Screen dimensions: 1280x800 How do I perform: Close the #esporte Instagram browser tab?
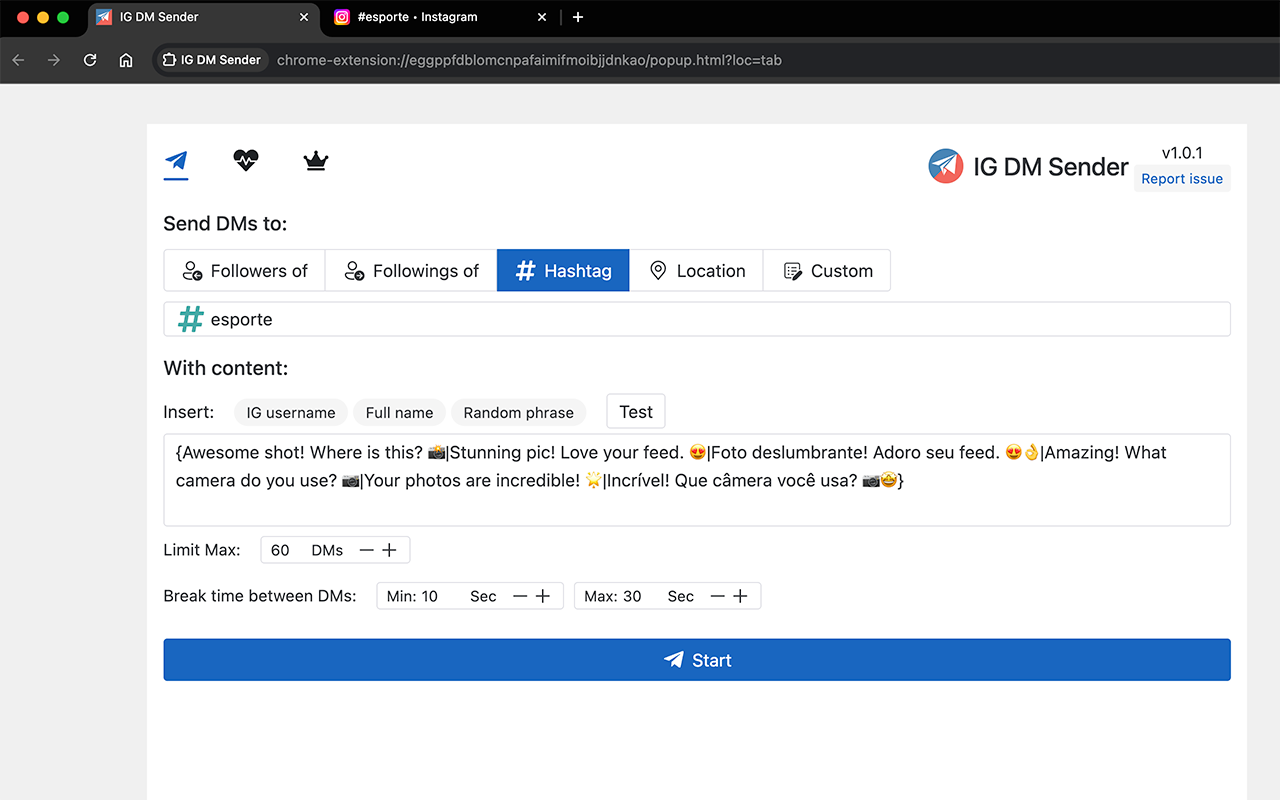[x=542, y=17]
